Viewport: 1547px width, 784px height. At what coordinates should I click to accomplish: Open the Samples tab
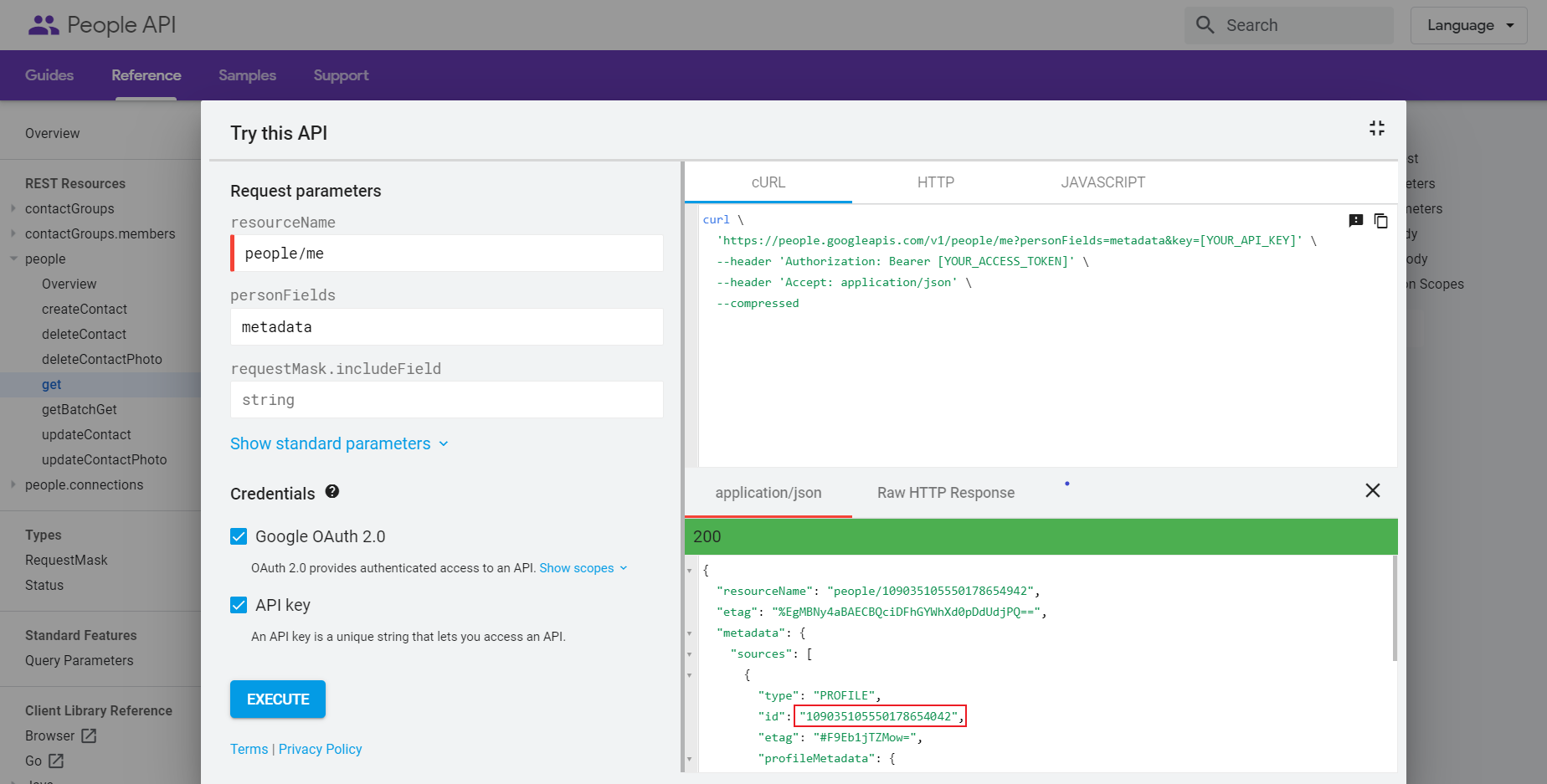click(x=247, y=75)
